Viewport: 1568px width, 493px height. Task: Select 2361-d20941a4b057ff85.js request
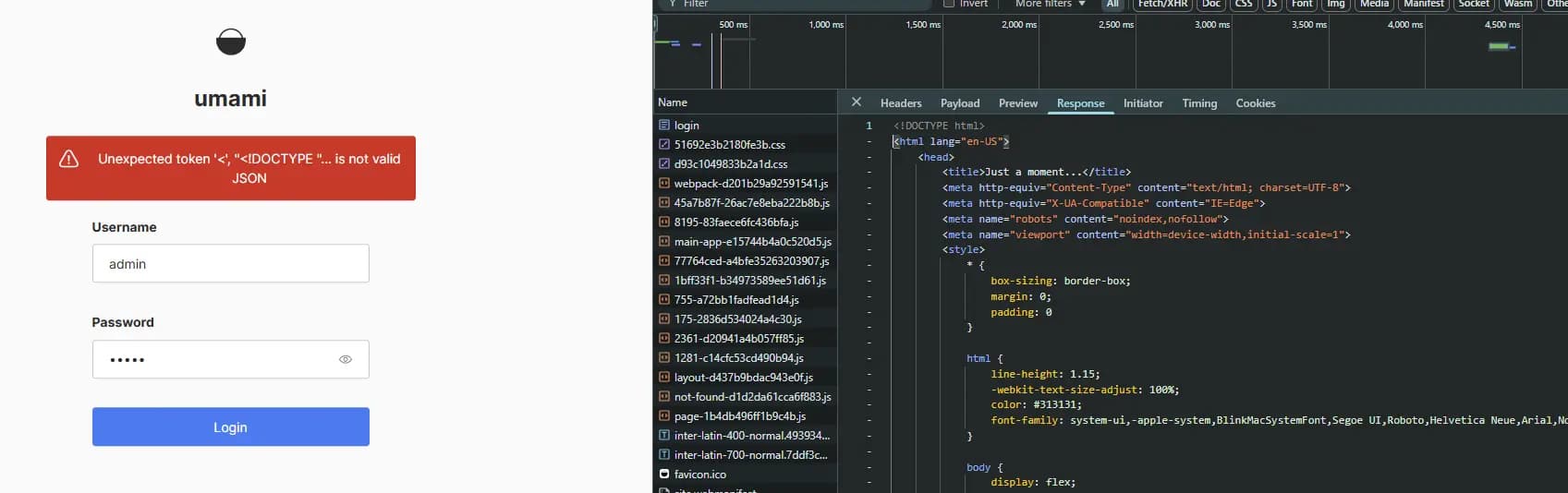point(745,338)
